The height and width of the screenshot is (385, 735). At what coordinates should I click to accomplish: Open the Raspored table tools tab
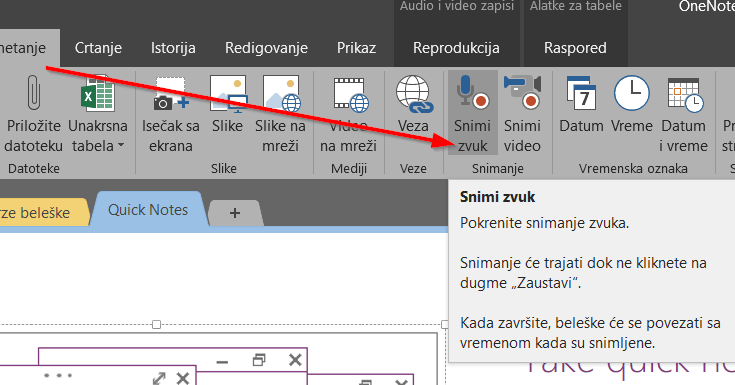575,48
